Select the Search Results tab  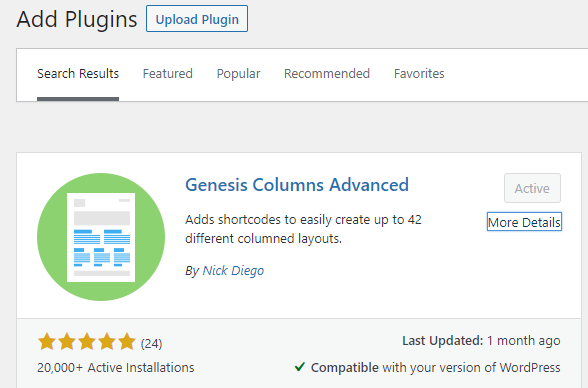click(x=78, y=73)
